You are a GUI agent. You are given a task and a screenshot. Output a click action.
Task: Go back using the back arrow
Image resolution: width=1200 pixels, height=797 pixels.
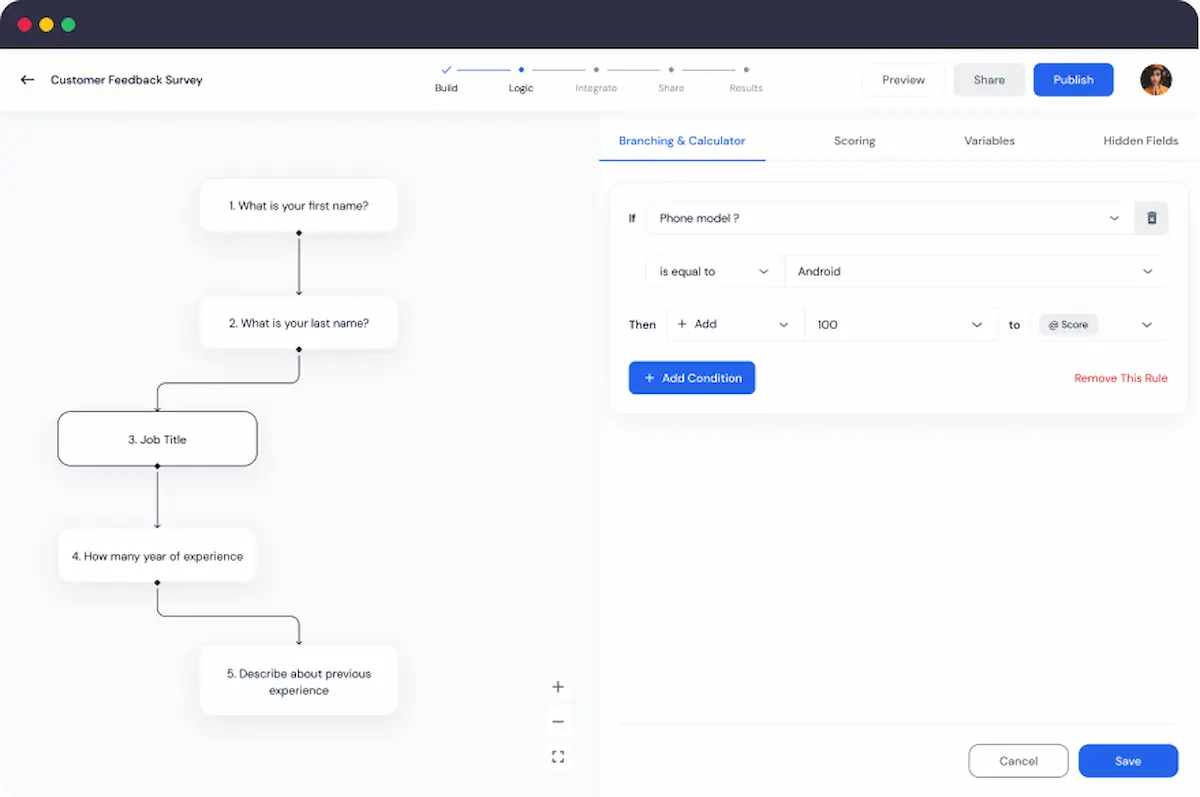click(26, 79)
